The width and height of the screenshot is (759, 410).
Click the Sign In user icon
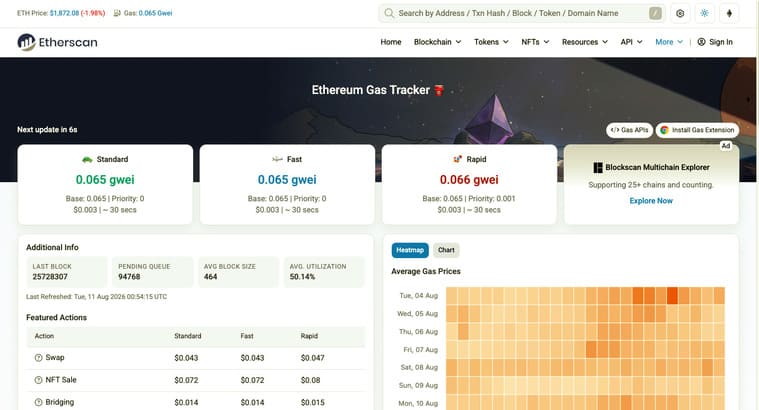(x=701, y=42)
